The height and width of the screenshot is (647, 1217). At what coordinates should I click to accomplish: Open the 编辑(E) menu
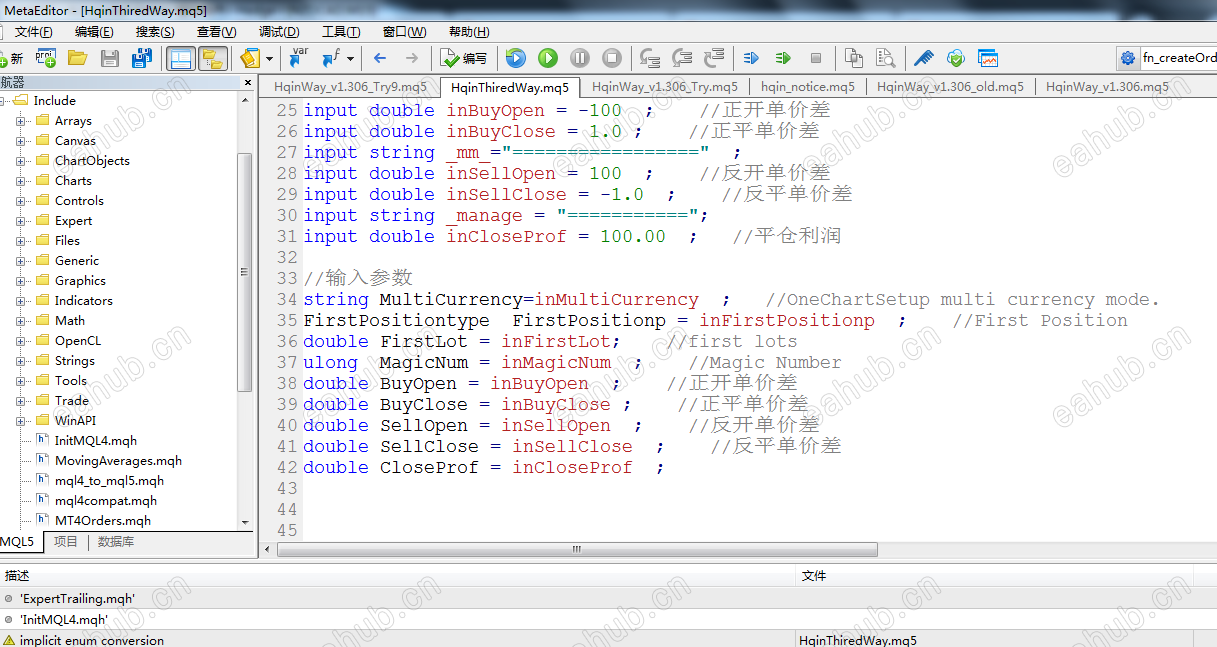[95, 32]
